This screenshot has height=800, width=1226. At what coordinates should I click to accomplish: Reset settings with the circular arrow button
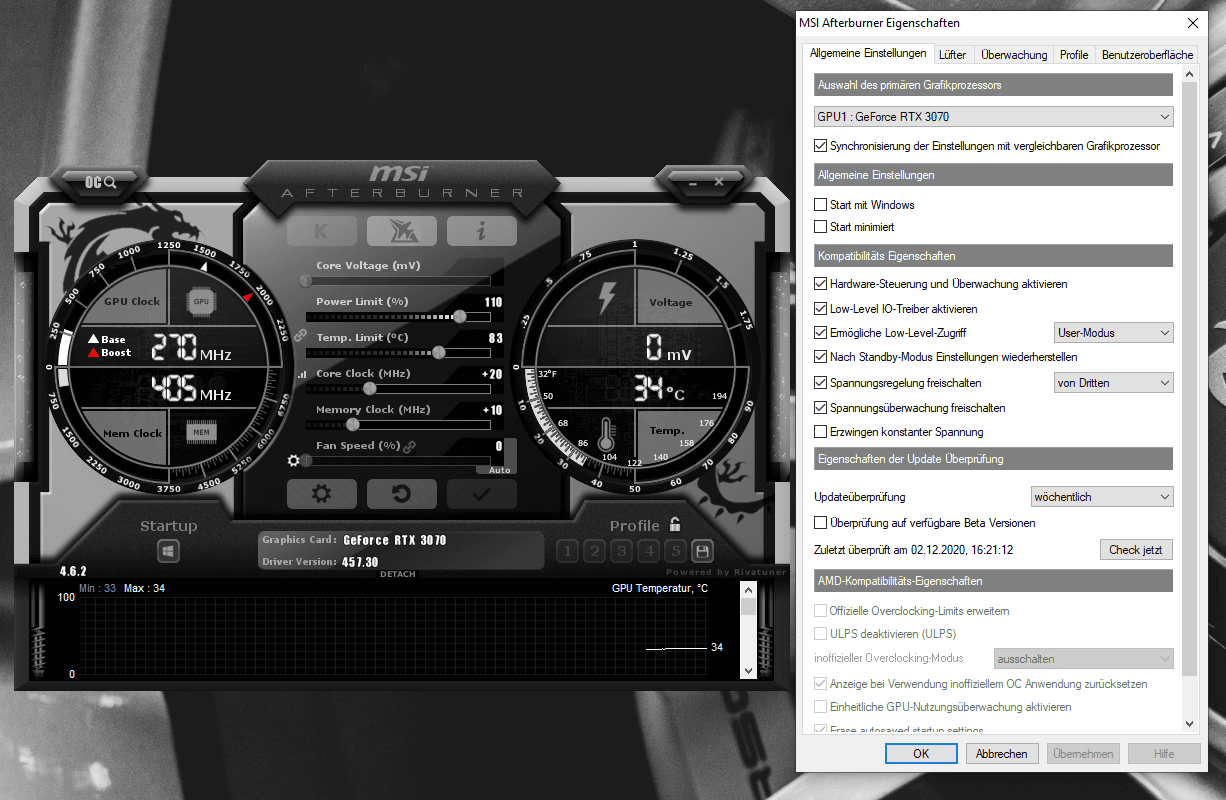pyautogui.click(x=401, y=494)
